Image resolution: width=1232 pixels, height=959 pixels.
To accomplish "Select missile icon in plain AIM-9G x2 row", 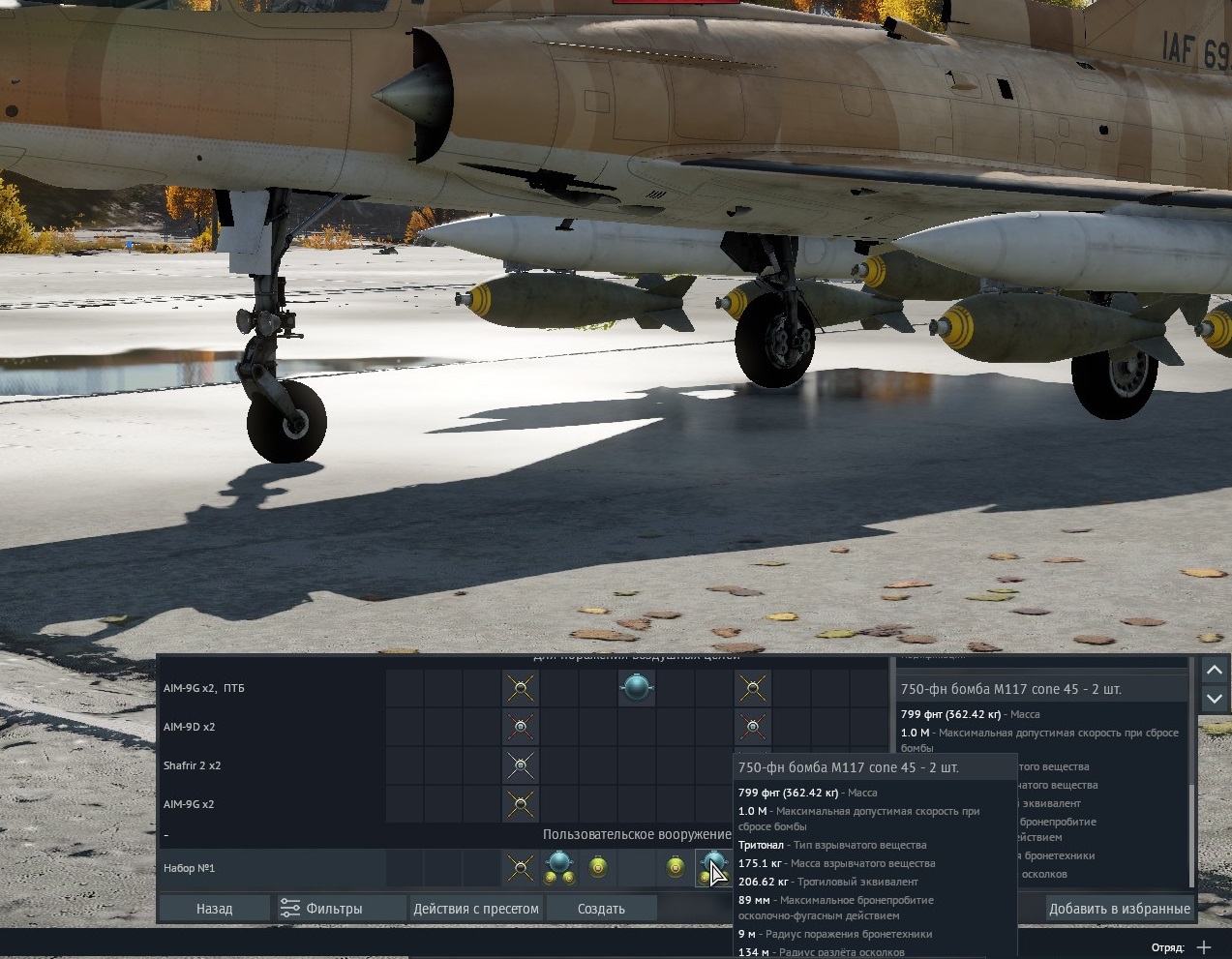I will click(x=521, y=804).
